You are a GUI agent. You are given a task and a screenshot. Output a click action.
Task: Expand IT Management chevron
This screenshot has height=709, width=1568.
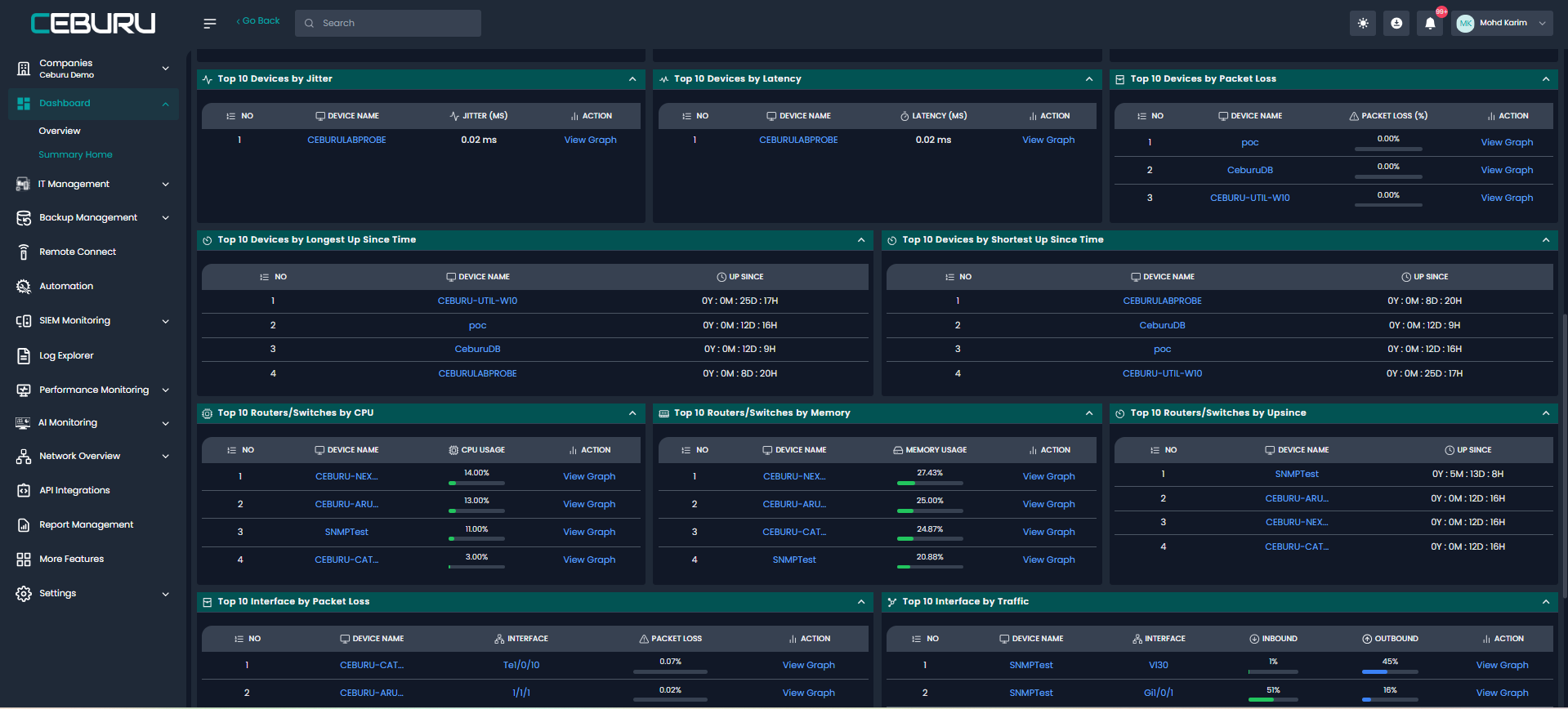166,185
